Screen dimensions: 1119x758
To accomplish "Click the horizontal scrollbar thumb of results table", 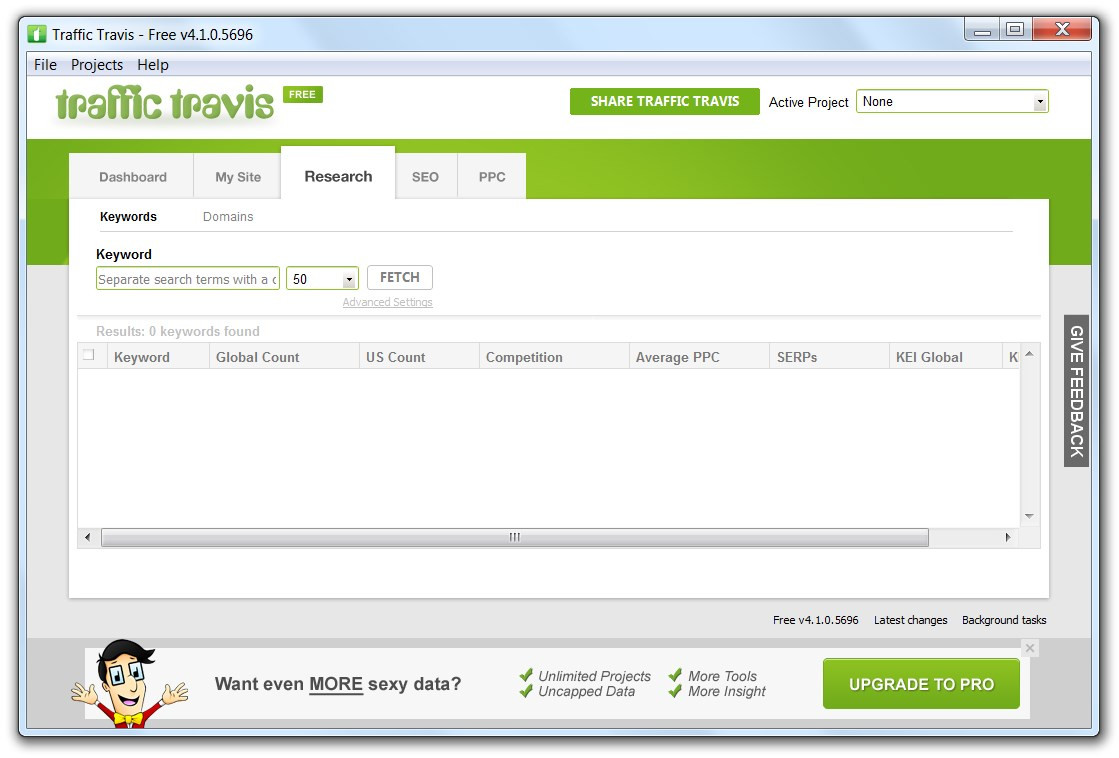I will (x=515, y=537).
